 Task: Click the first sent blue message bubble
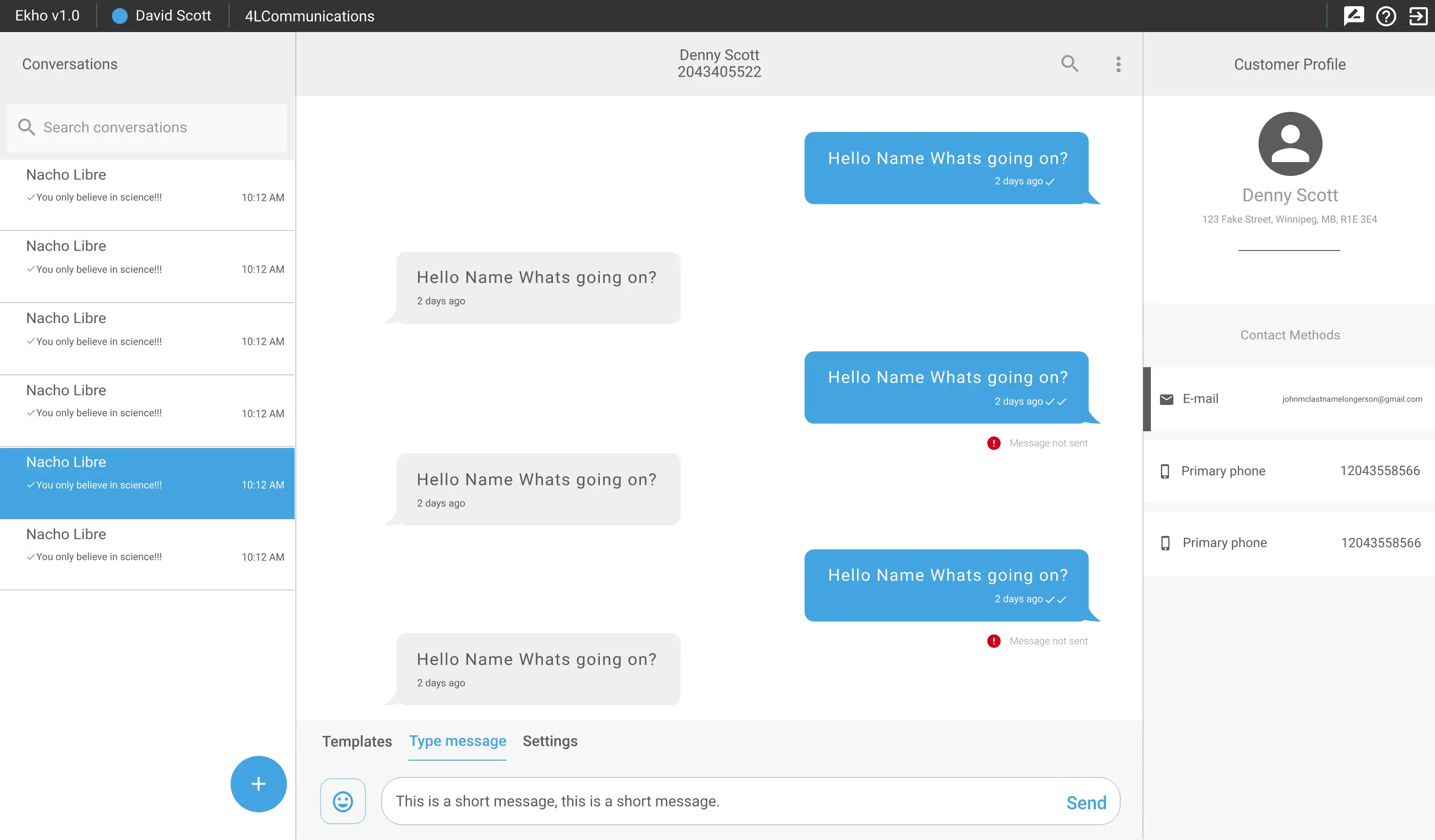click(x=947, y=168)
